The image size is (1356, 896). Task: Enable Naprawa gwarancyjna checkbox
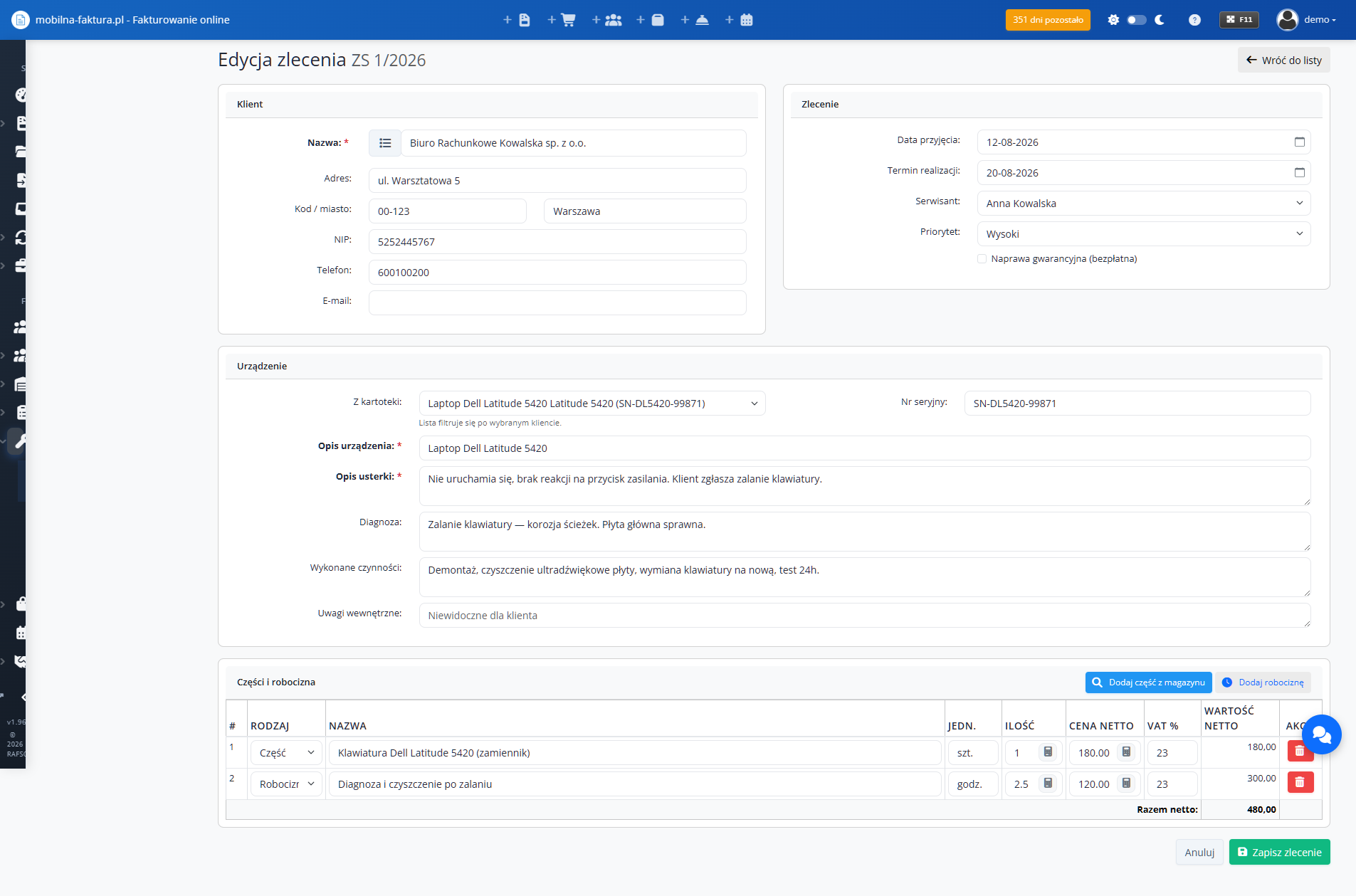point(982,259)
